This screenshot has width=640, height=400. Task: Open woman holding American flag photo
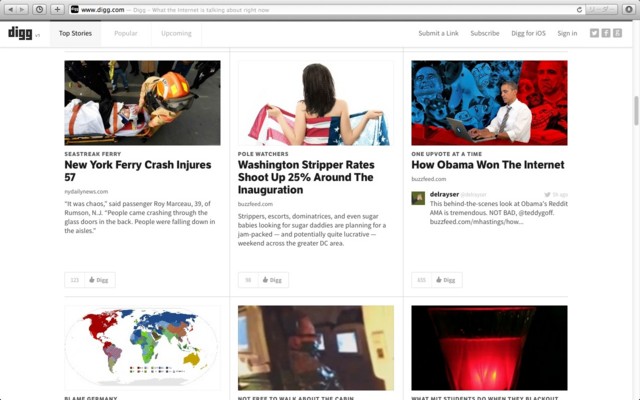[316, 103]
